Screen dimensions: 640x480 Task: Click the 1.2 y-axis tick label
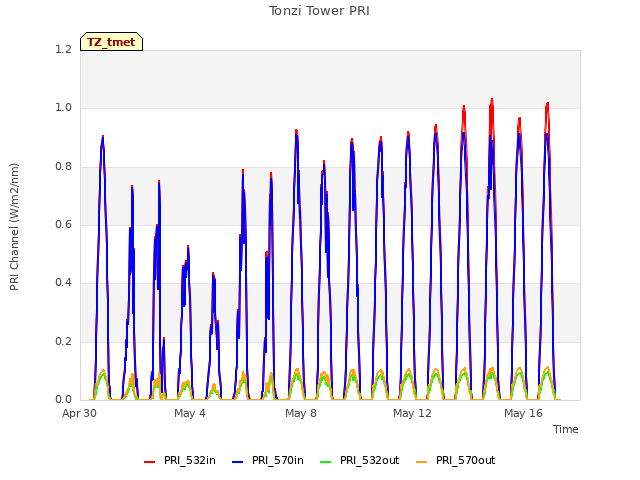pos(63,49)
